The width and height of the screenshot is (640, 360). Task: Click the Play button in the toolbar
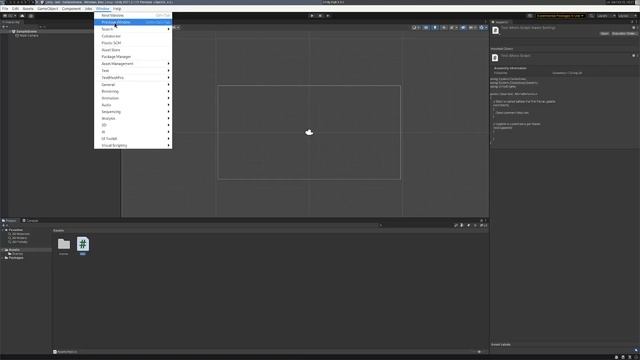point(312,16)
